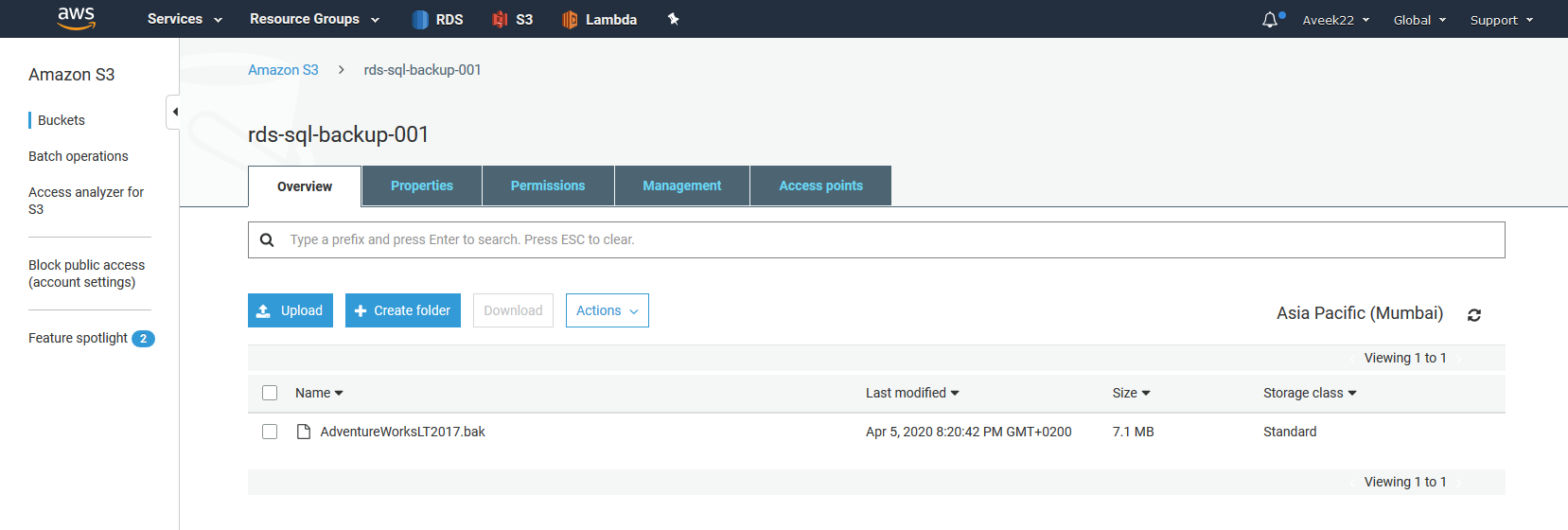This screenshot has width=1568, height=530.
Task: Click the top Viewing 1 to 1 label
Action: tap(1405, 358)
